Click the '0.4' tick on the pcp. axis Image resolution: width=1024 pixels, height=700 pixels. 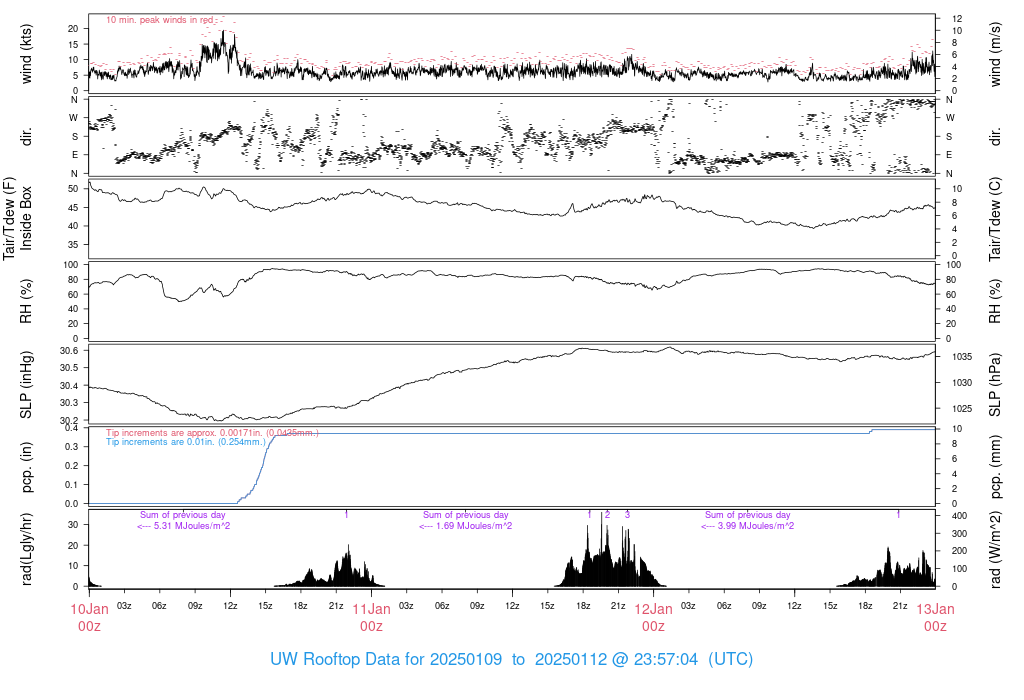point(72,428)
